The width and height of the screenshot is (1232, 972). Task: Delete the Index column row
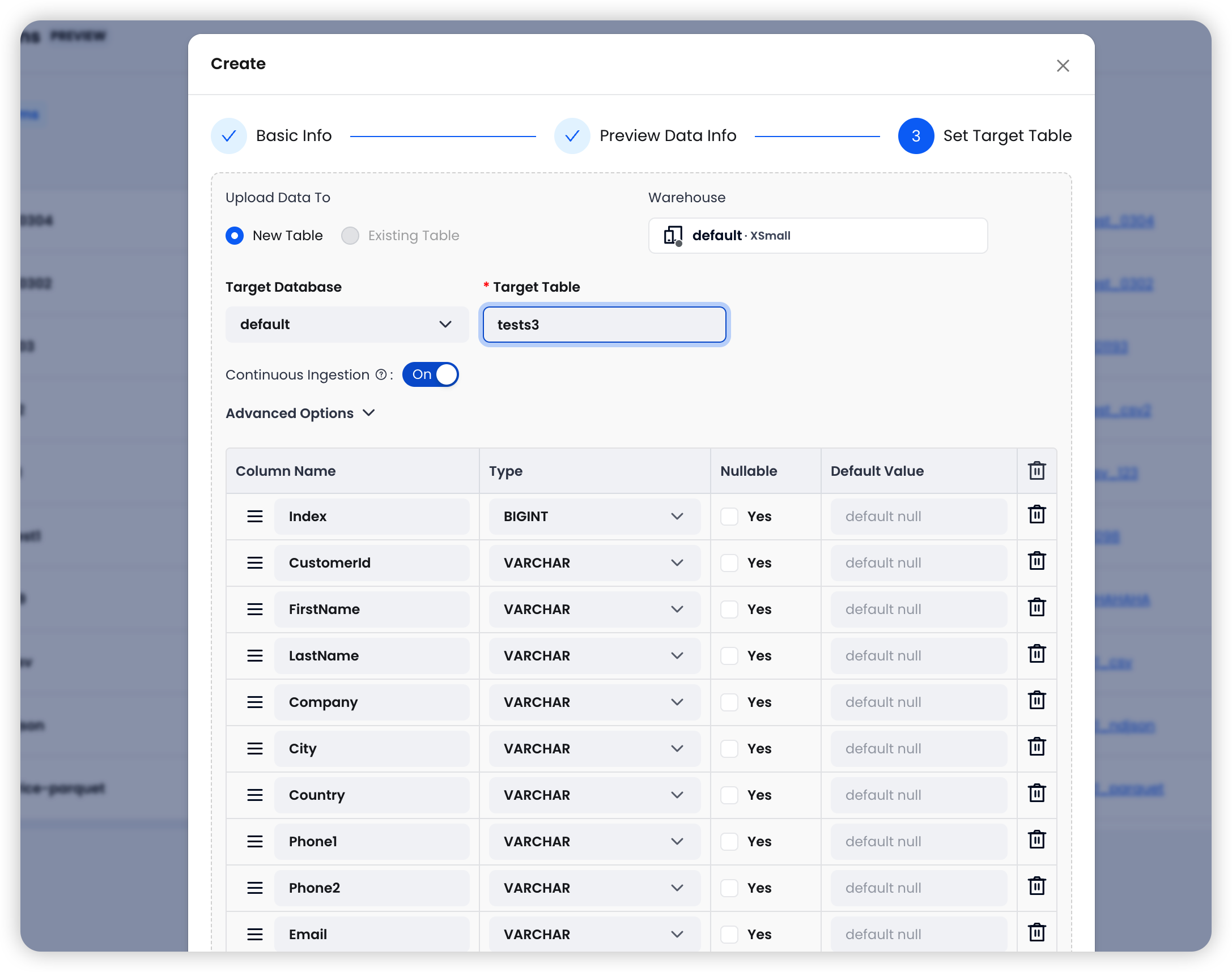[x=1036, y=515]
